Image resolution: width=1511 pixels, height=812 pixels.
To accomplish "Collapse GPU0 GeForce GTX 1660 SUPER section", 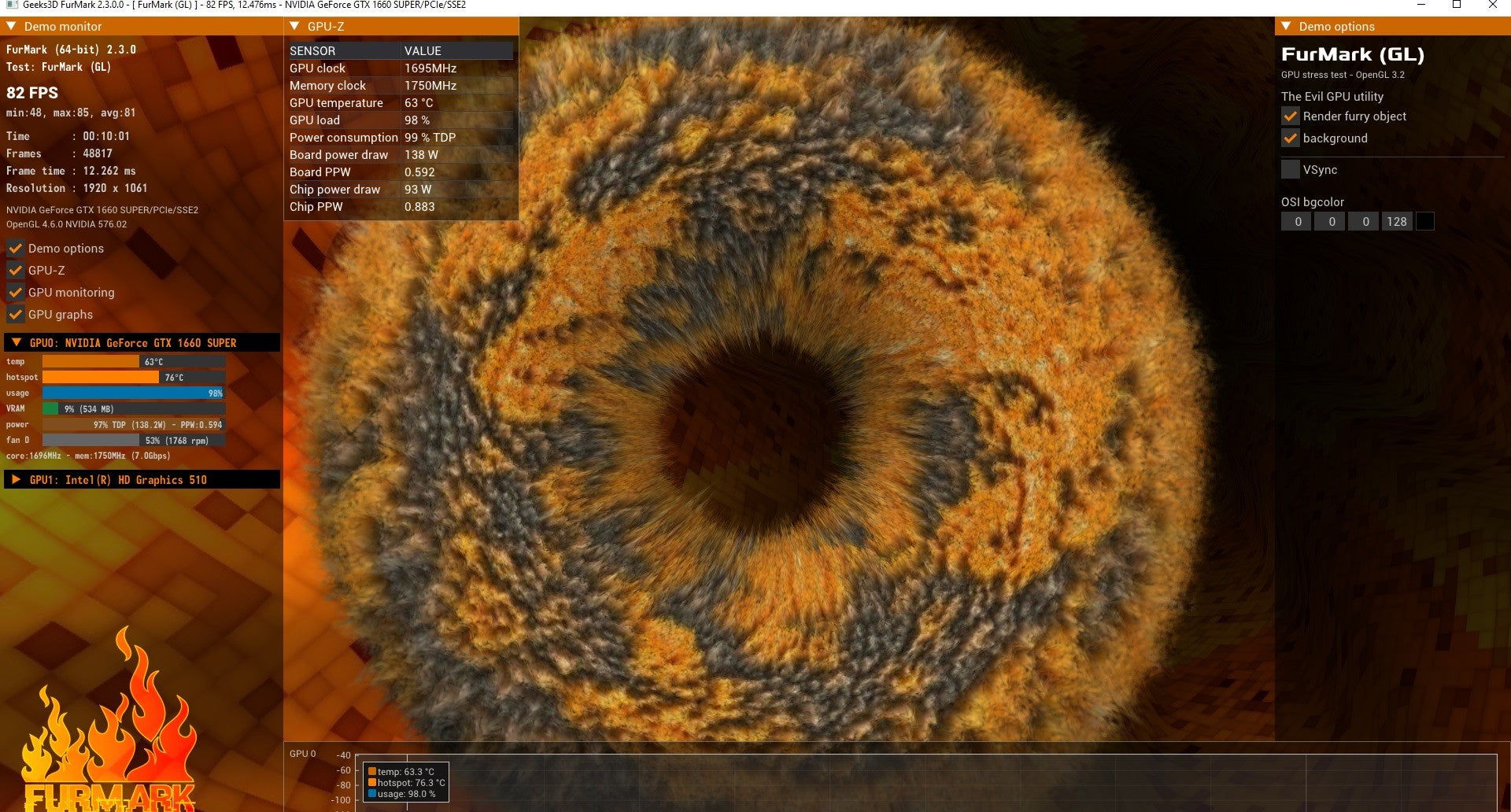I will (17, 342).
